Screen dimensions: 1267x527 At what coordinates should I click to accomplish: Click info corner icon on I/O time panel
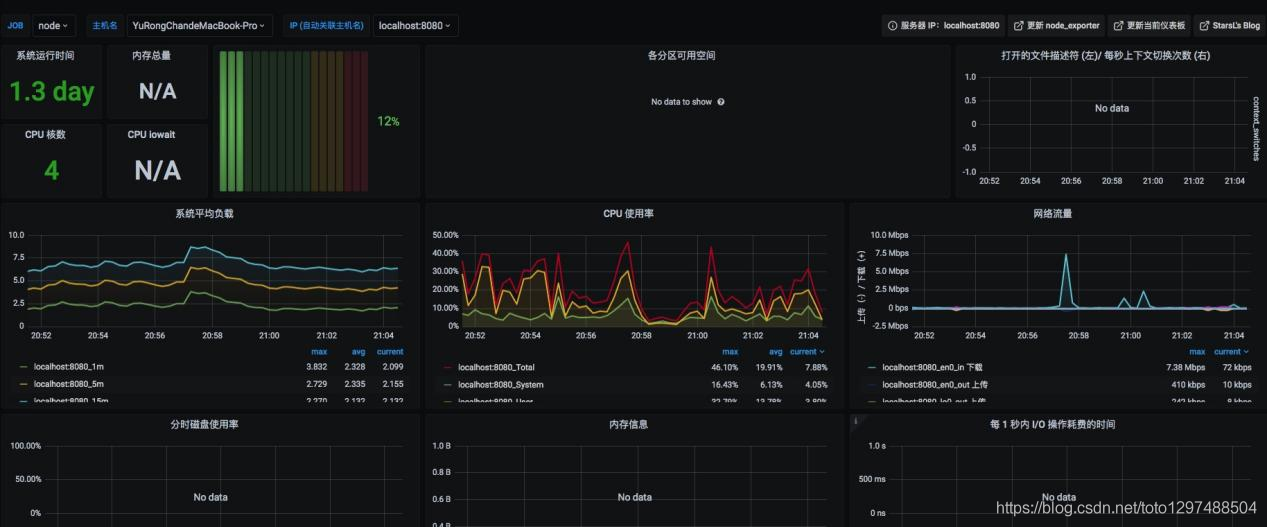click(855, 421)
